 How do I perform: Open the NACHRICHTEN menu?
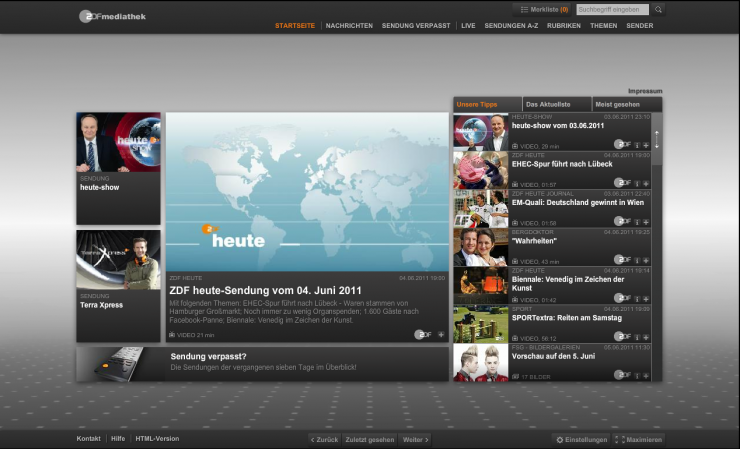349,25
